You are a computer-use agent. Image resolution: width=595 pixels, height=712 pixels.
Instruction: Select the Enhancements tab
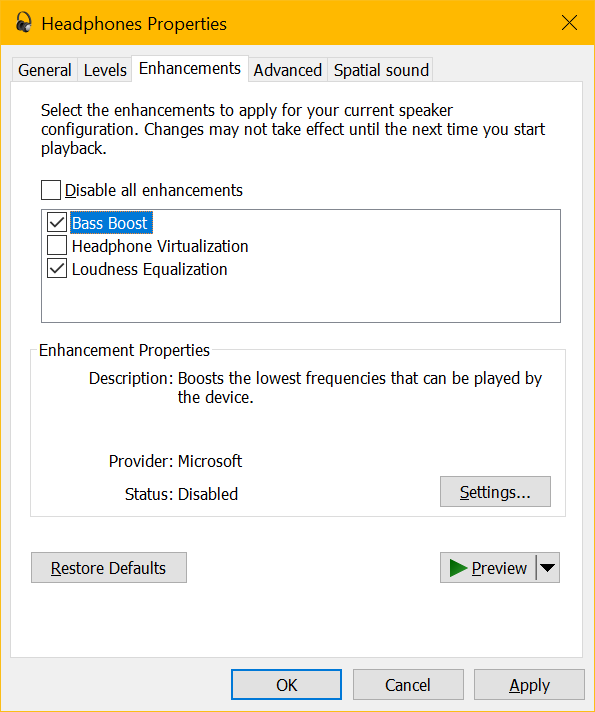point(190,69)
